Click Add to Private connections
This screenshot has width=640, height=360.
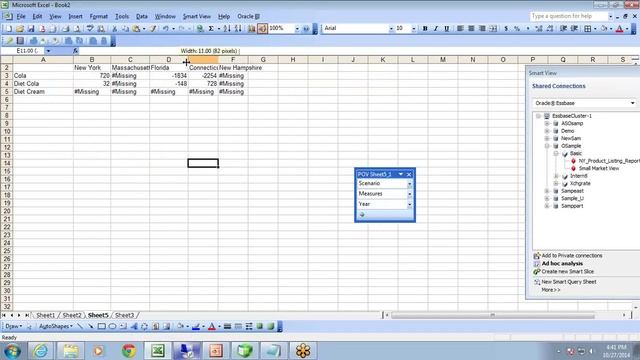(x=572, y=256)
